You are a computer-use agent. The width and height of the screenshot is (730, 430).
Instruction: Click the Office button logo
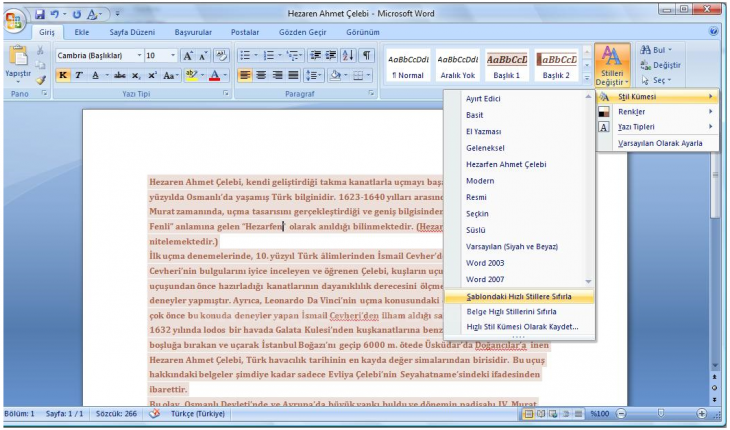[x=14, y=21]
